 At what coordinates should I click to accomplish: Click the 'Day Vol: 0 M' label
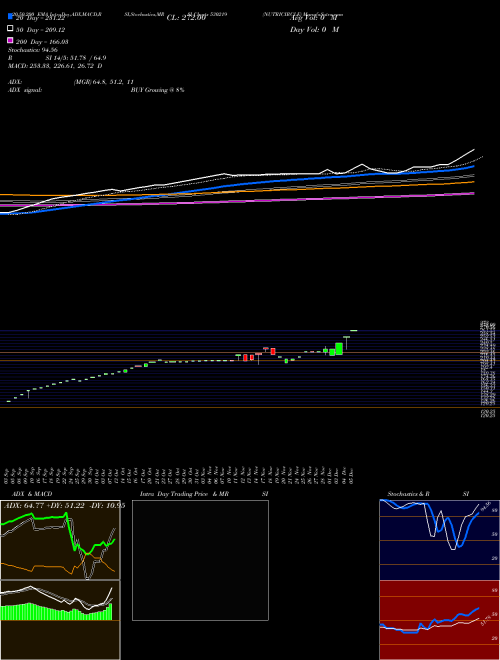(x=314, y=30)
